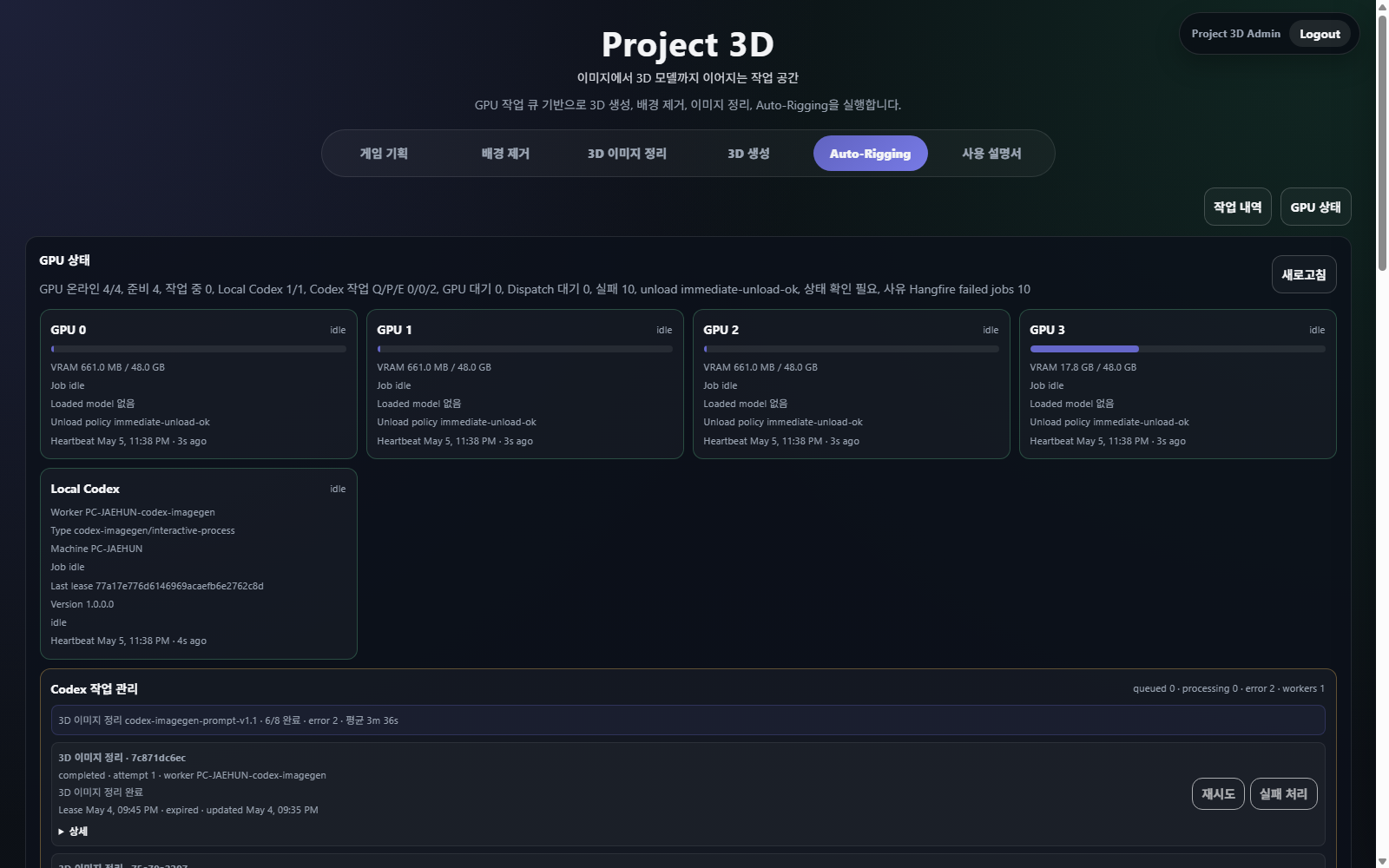
Task: Expand the 상세 details of job 7c871dc6ec
Action: [x=73, y=832]
